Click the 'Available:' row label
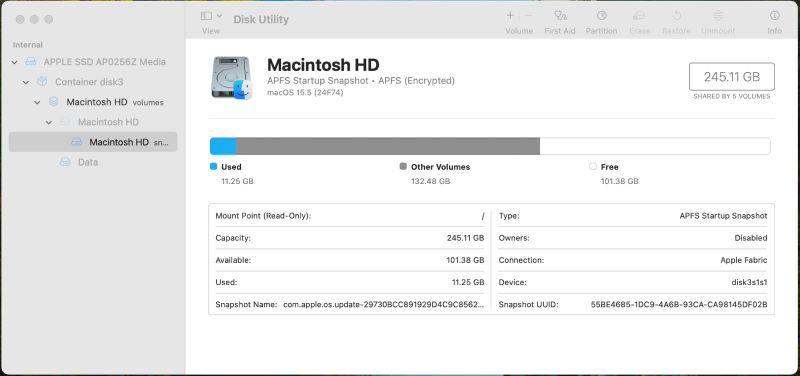 233,260
